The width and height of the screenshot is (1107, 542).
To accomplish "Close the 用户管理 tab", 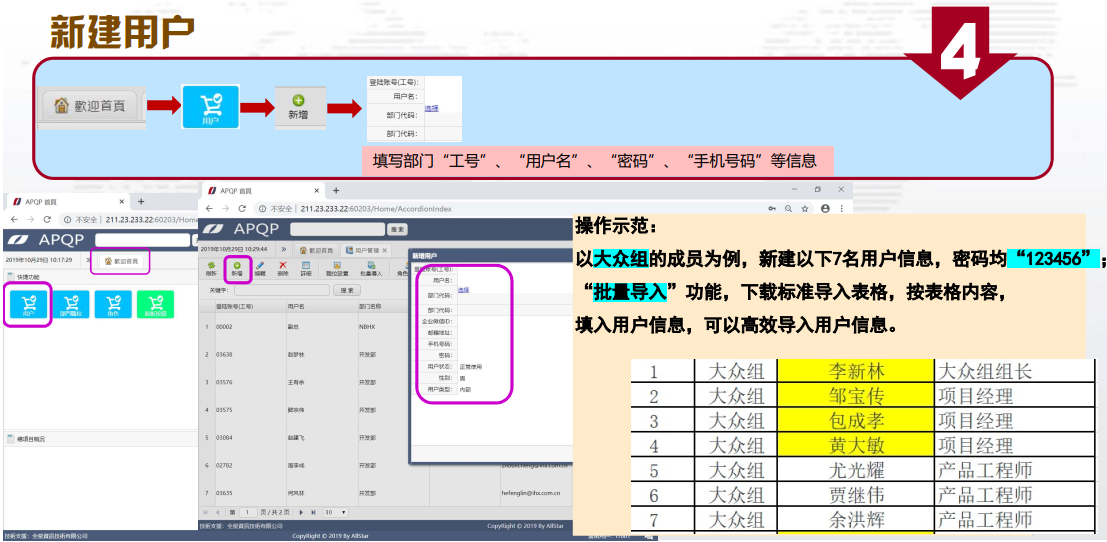I will (385, 250).
